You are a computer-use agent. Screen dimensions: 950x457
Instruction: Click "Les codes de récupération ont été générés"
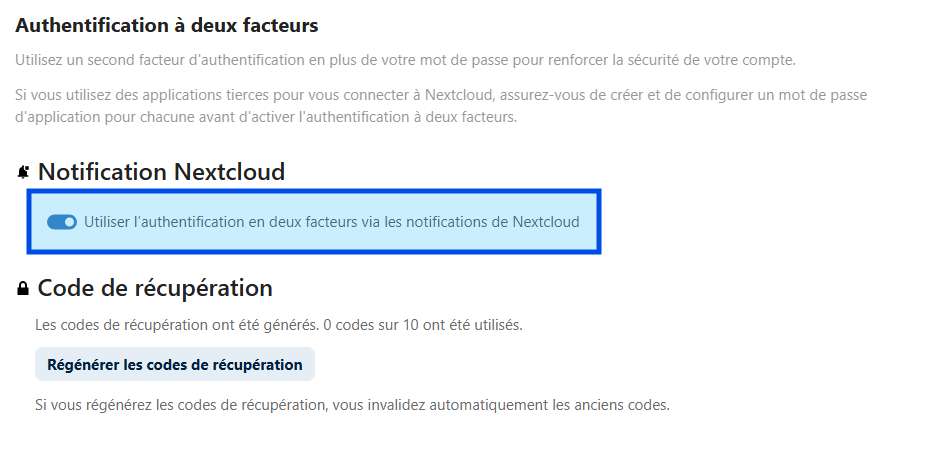pos(177,325)
